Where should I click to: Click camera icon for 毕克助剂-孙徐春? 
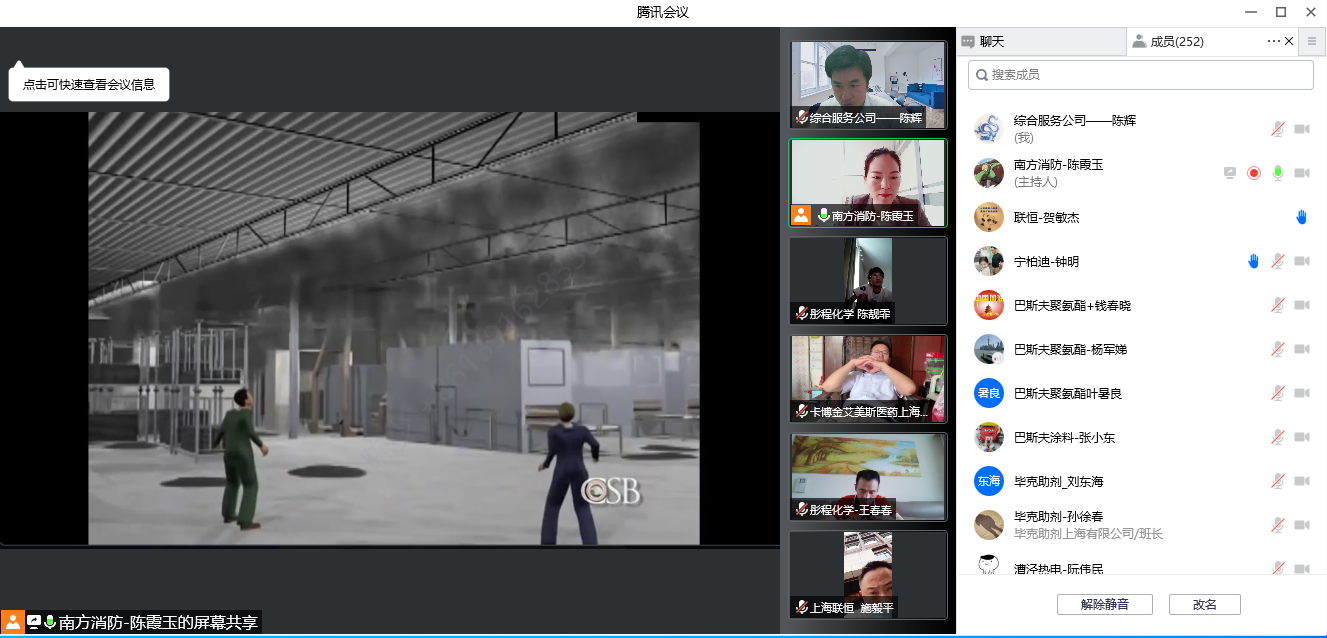[x=1302, y=525]
